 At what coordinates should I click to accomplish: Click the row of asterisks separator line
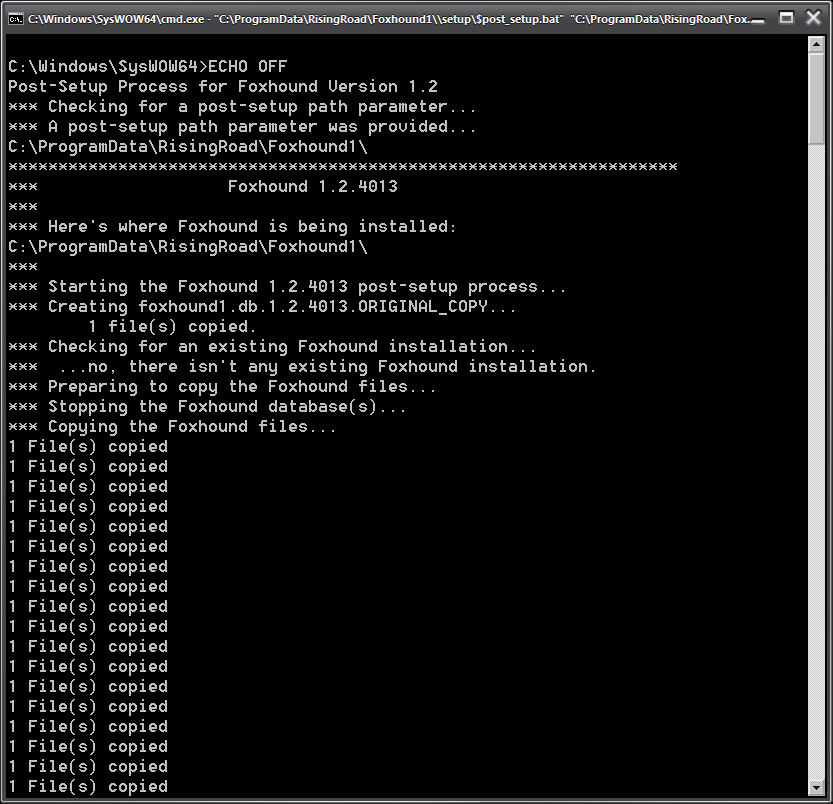point(343,167)
